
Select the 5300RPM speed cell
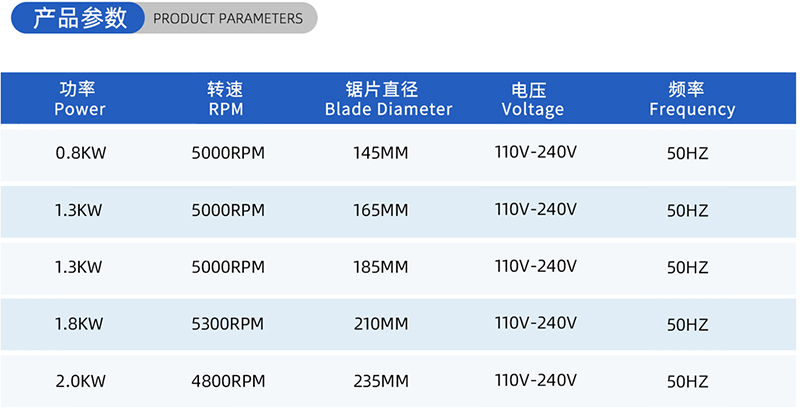pyautogui.click(x=227, y=325)
